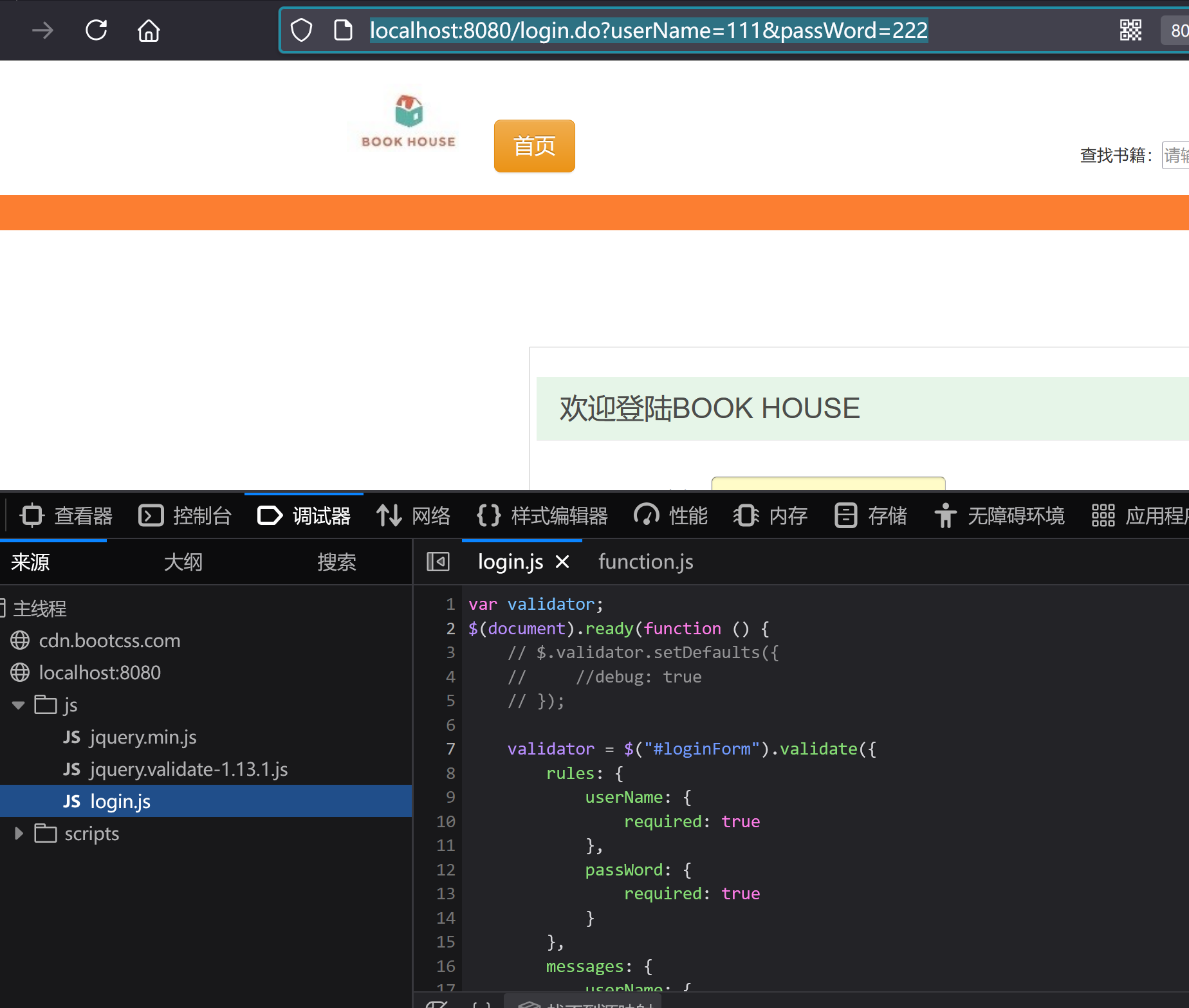Select the 来源 sources sub-tab
Viewport: 1189px width, 1008px height.
point(30,562)
